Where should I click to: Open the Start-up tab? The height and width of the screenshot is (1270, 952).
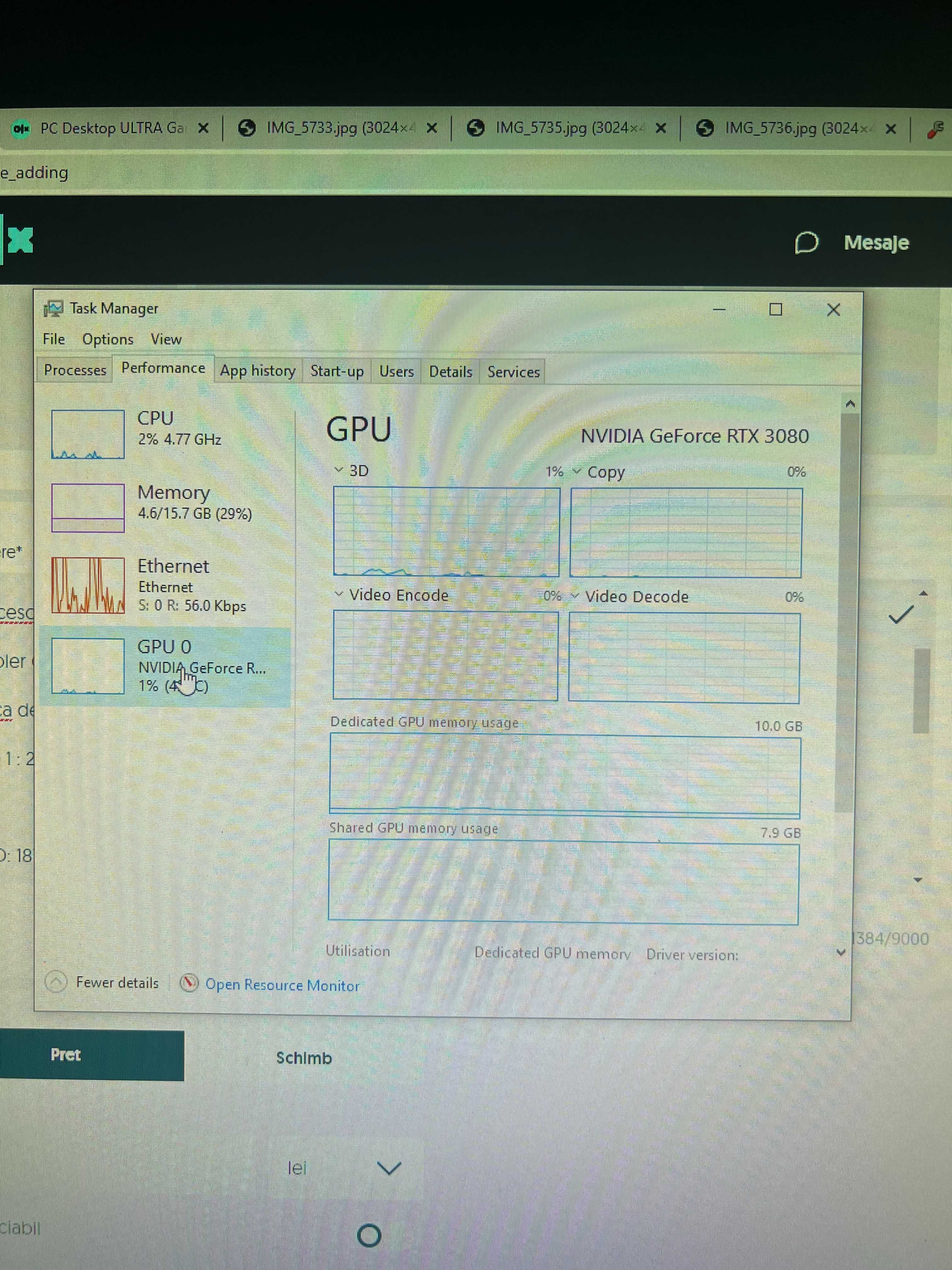click(337, 371)
